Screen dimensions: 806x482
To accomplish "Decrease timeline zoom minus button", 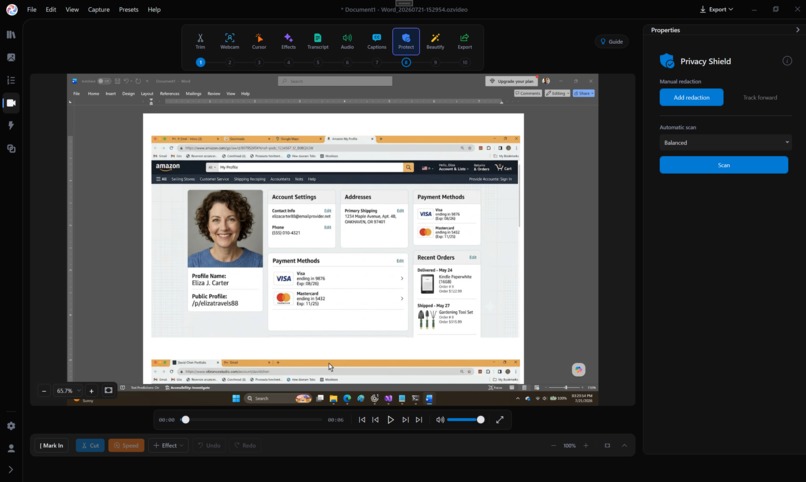I will (553, 446).
